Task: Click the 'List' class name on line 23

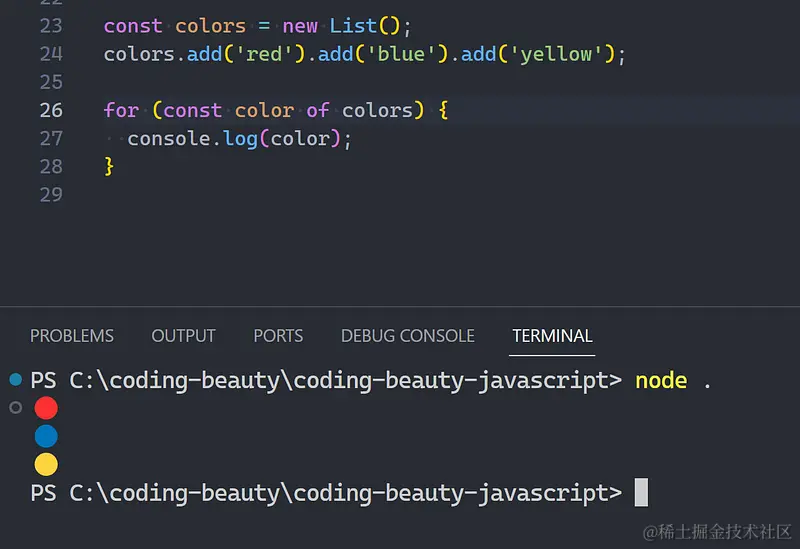Action: pyautogui.click(x=353, y=26)
